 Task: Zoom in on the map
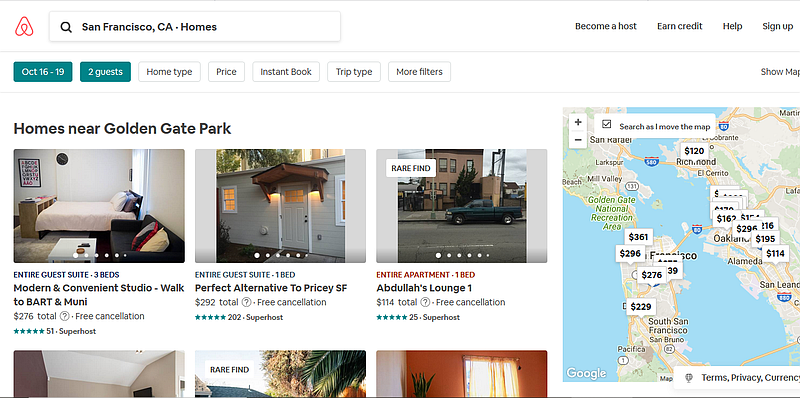coord(578,122)
